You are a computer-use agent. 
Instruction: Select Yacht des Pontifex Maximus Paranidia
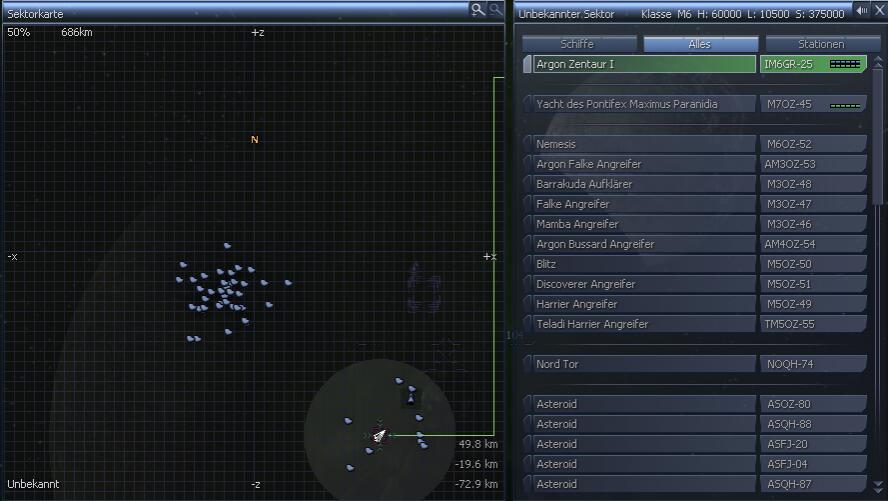(x=642, y=104)
